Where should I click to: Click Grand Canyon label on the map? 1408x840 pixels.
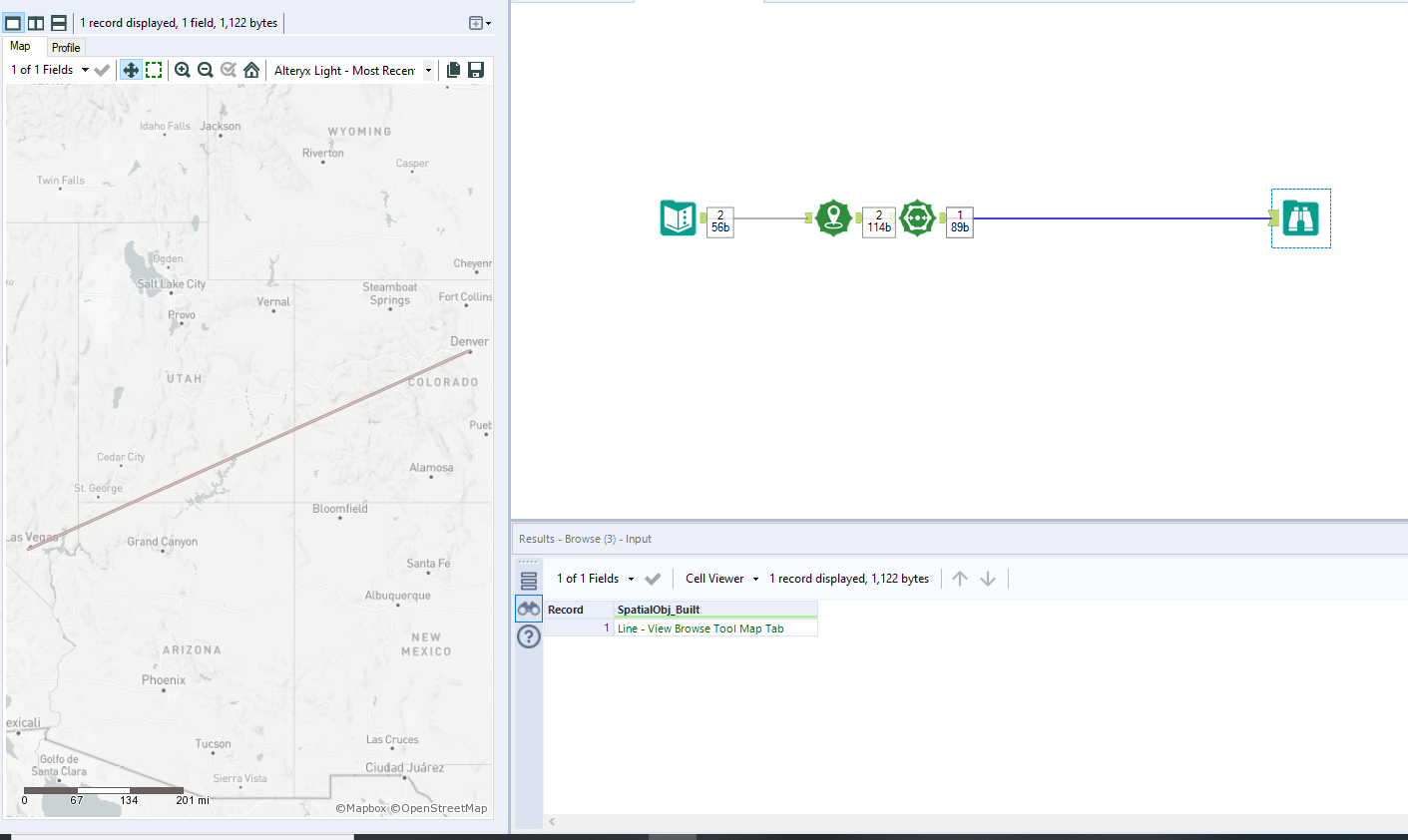(163, 542)
